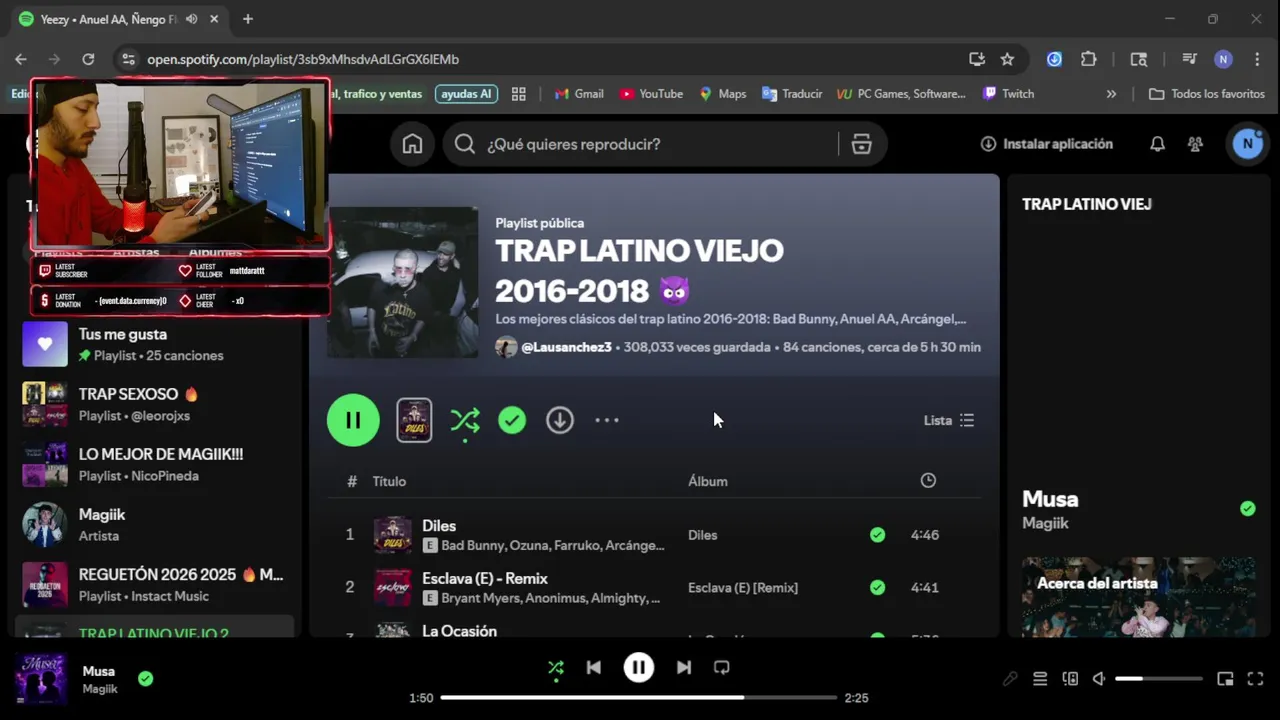This screenshot has width=1280, height=720.
Task: Open Magiik artist link in right panel
Action: pos(1045,523)
